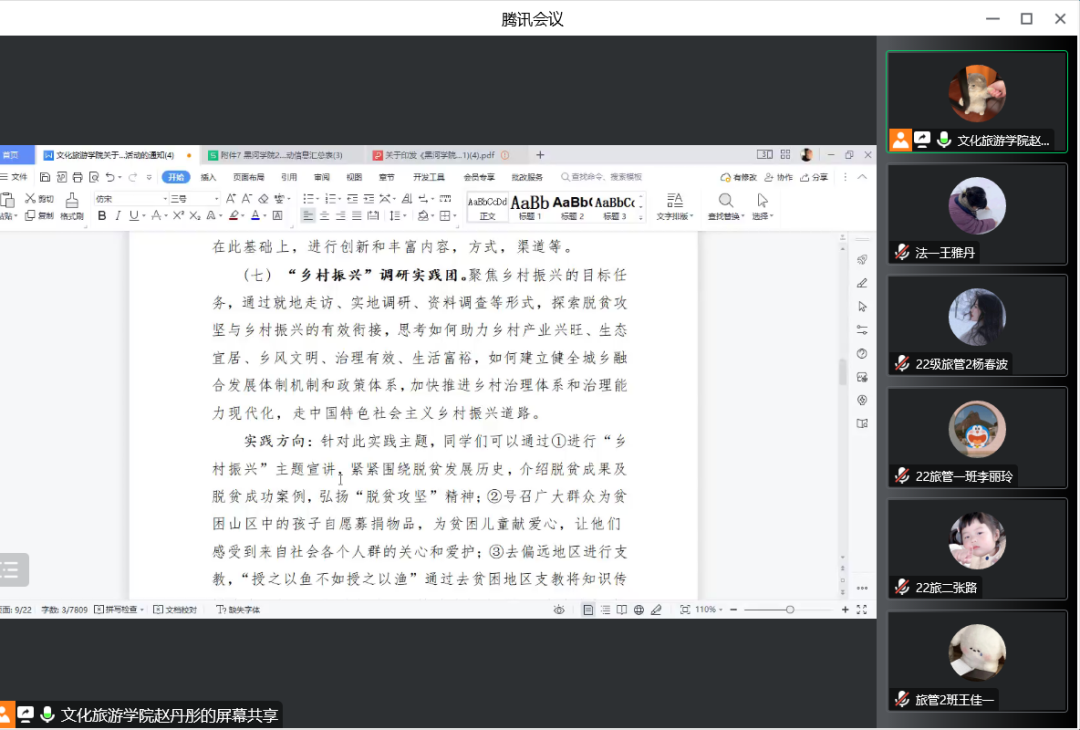Click the zoom slider handle

click(790, 609)
